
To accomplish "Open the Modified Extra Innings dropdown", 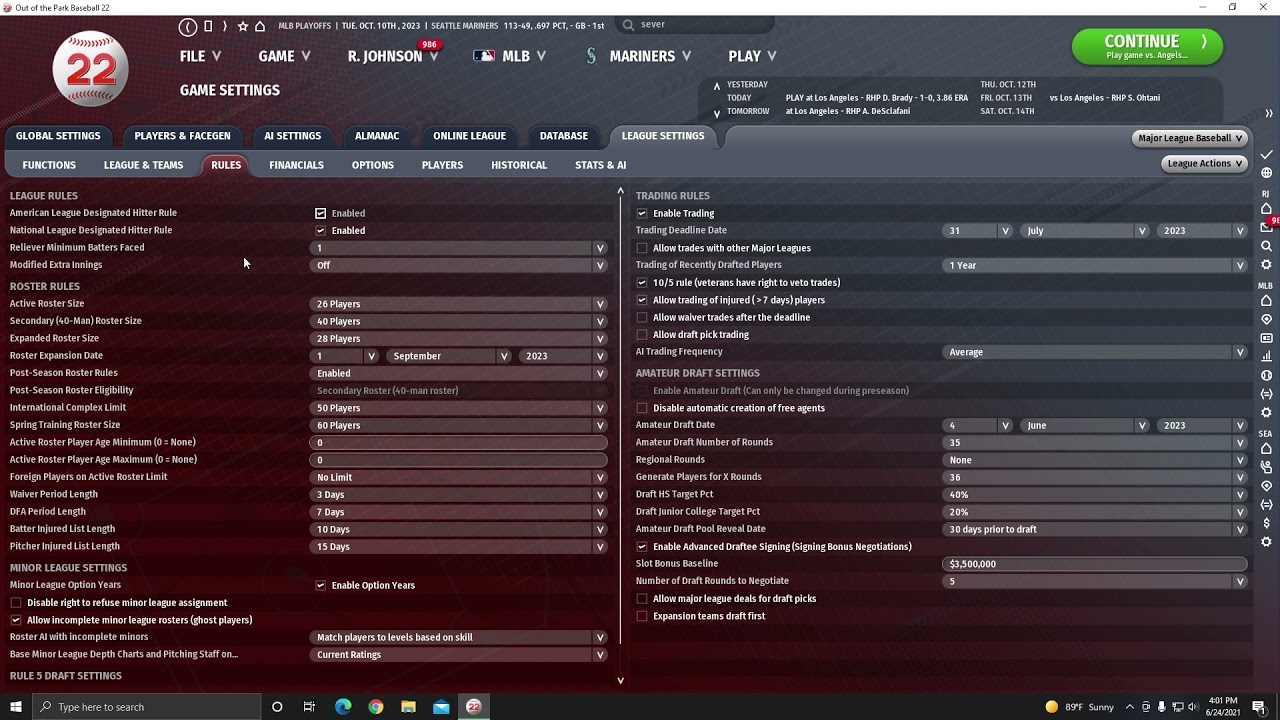I will click(x=459, y=265).
